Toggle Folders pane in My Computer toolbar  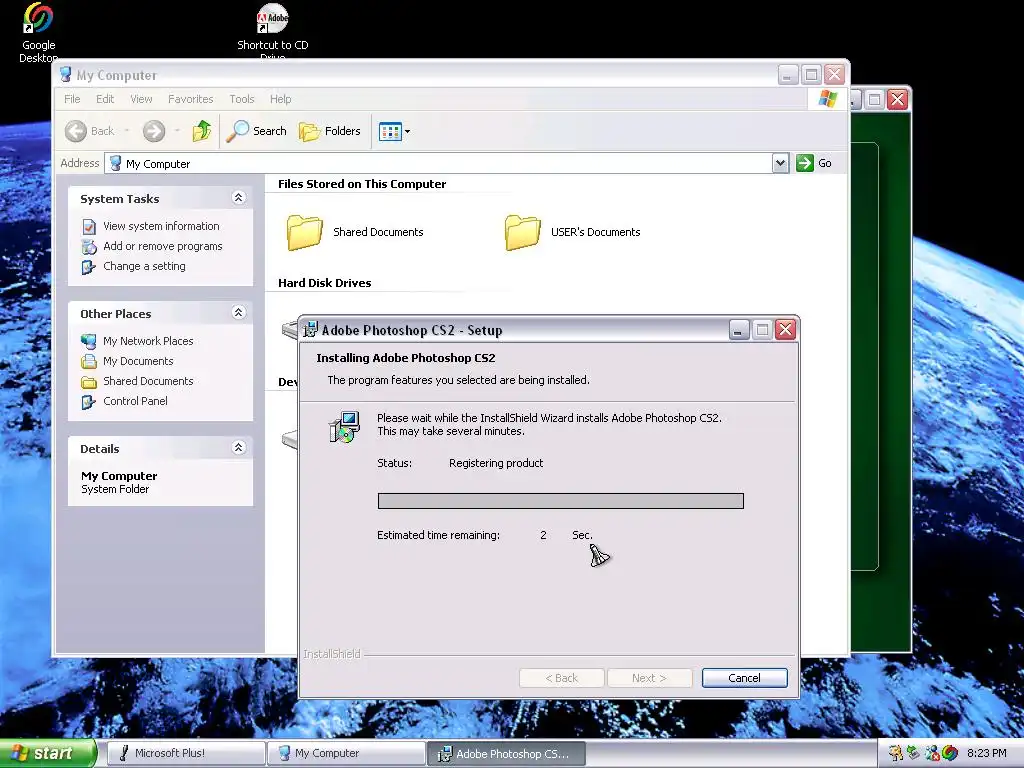[330, 131]
